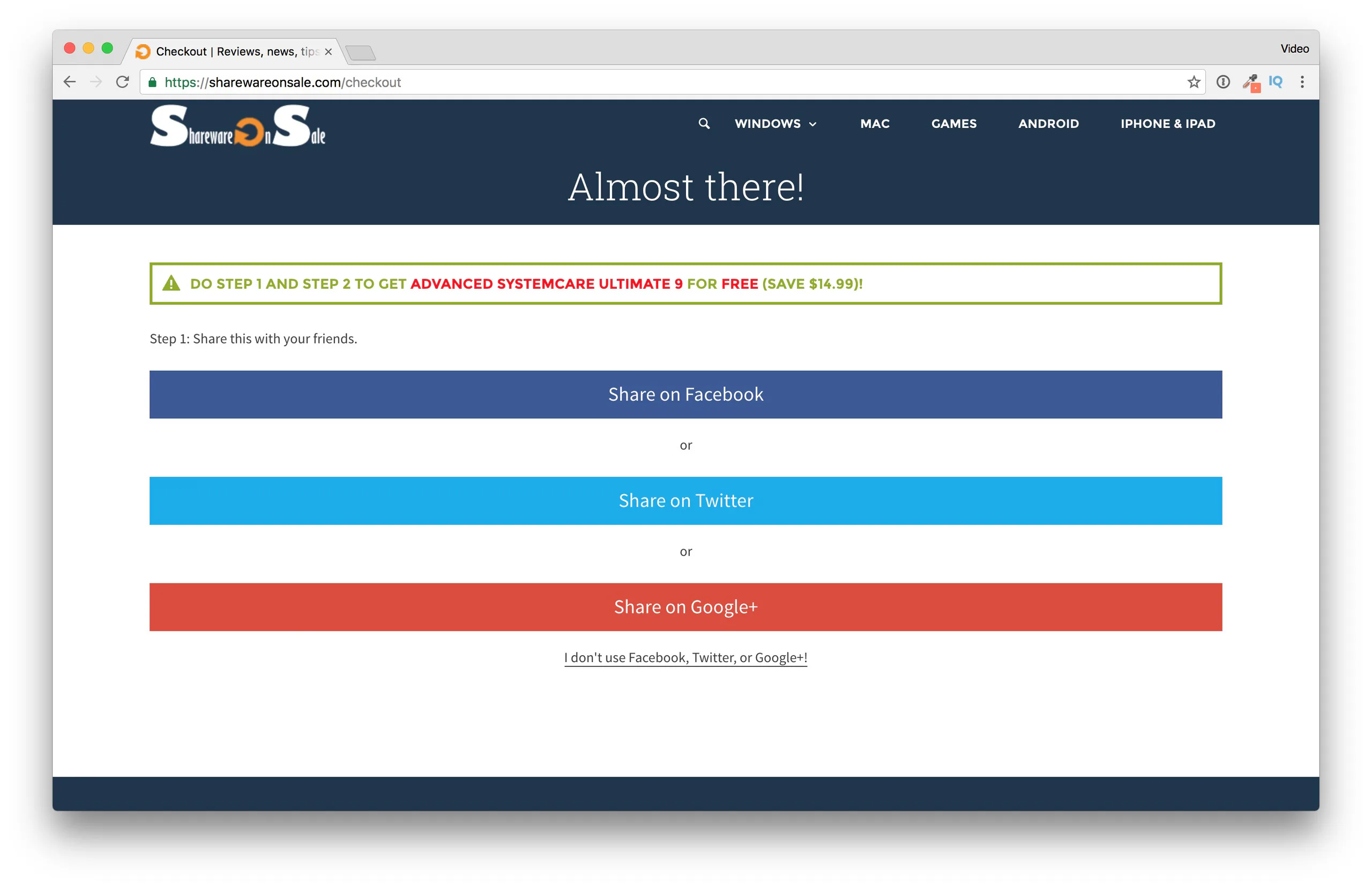Viewport: 1372px width, 886px height.
Task: Select the Checkout tab title
Action: click(237, 52)
